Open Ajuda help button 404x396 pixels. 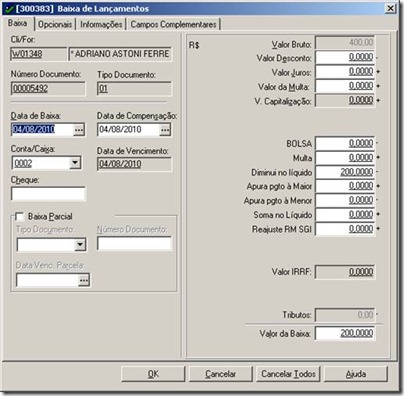[x=356, y=374]
